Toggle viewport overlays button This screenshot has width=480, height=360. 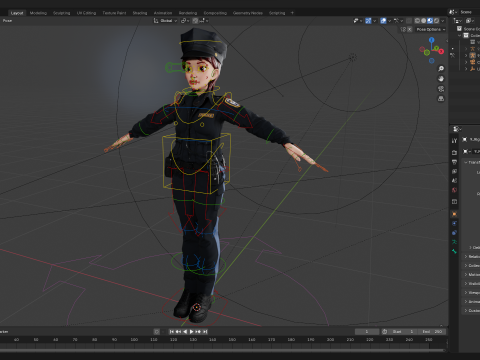coord(383,21)
